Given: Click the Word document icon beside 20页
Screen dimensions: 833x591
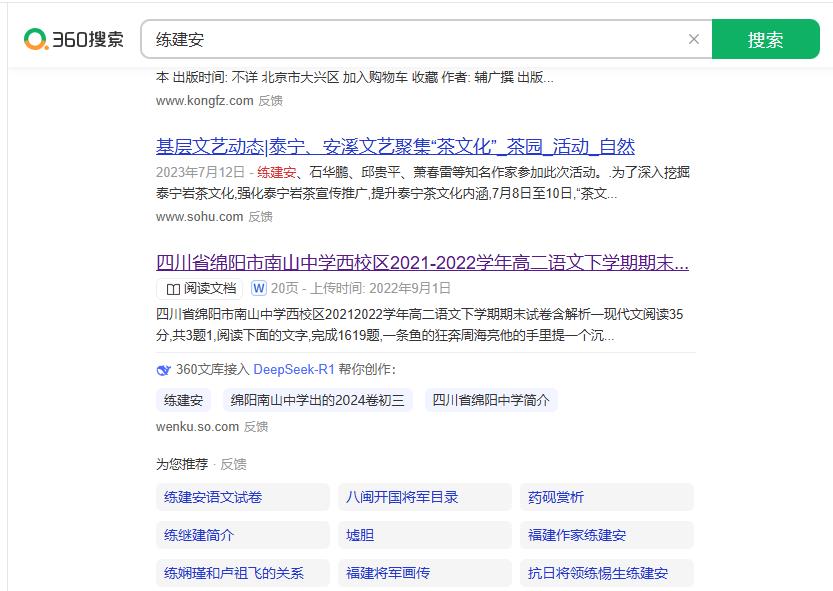Looking at the screenshot, I should [x=259, y=288].
